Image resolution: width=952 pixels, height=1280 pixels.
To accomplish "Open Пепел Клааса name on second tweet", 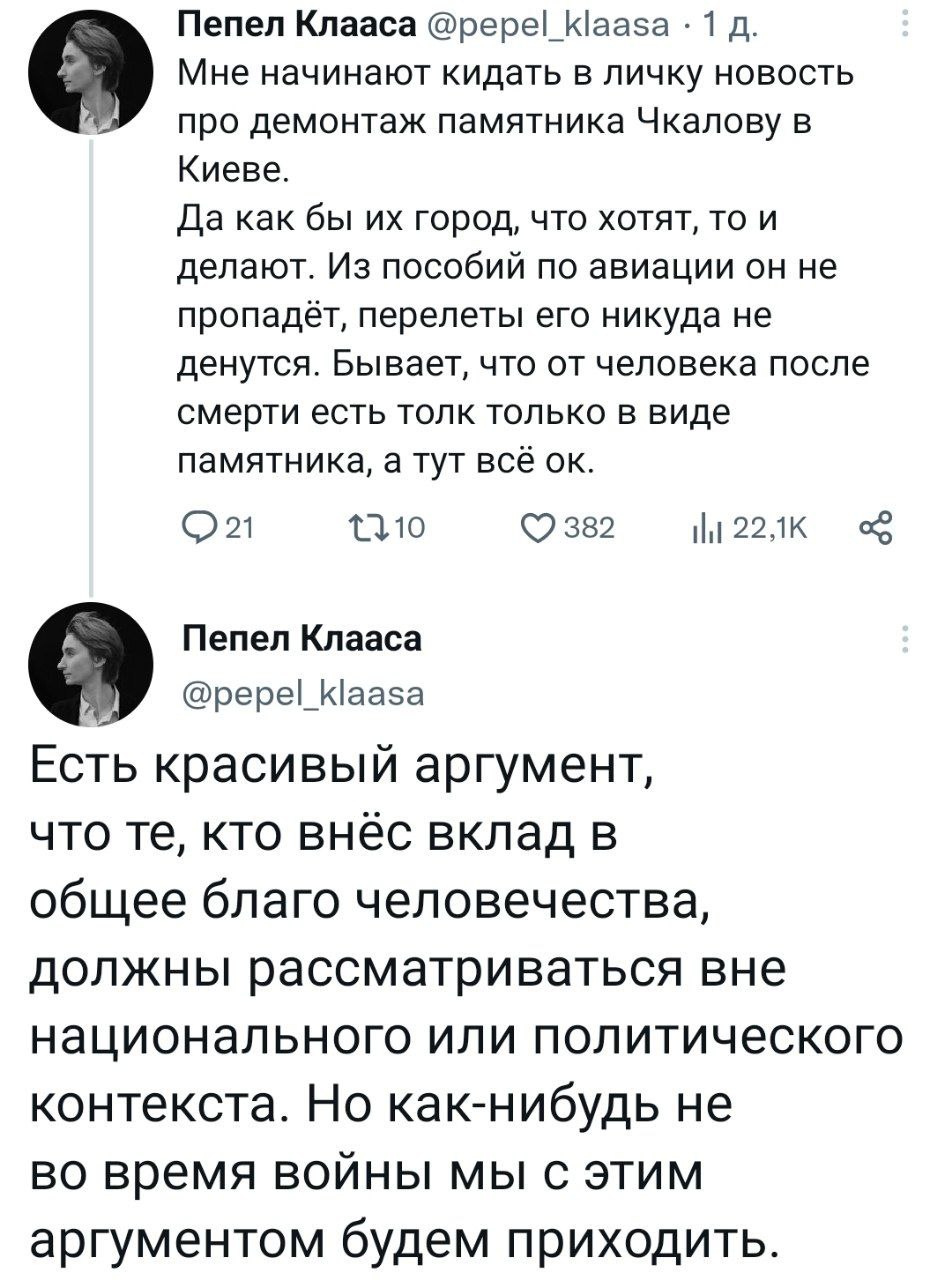I will point(302,639).
